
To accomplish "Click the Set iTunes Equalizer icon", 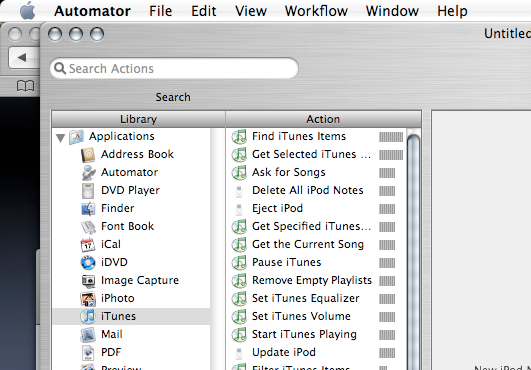I will click(239, 299).
